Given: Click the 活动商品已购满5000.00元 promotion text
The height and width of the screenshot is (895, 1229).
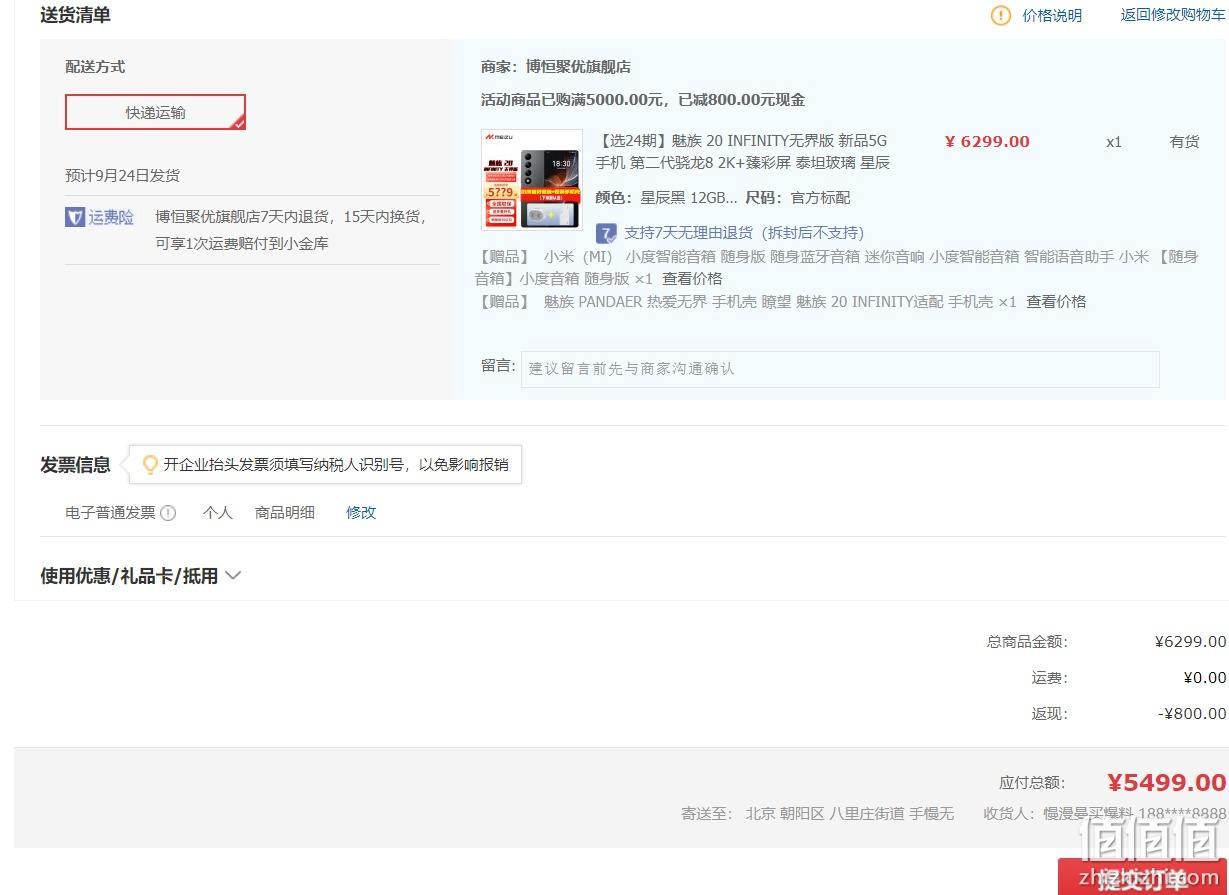Looking at the screenshot, I should tap(643, 100).
